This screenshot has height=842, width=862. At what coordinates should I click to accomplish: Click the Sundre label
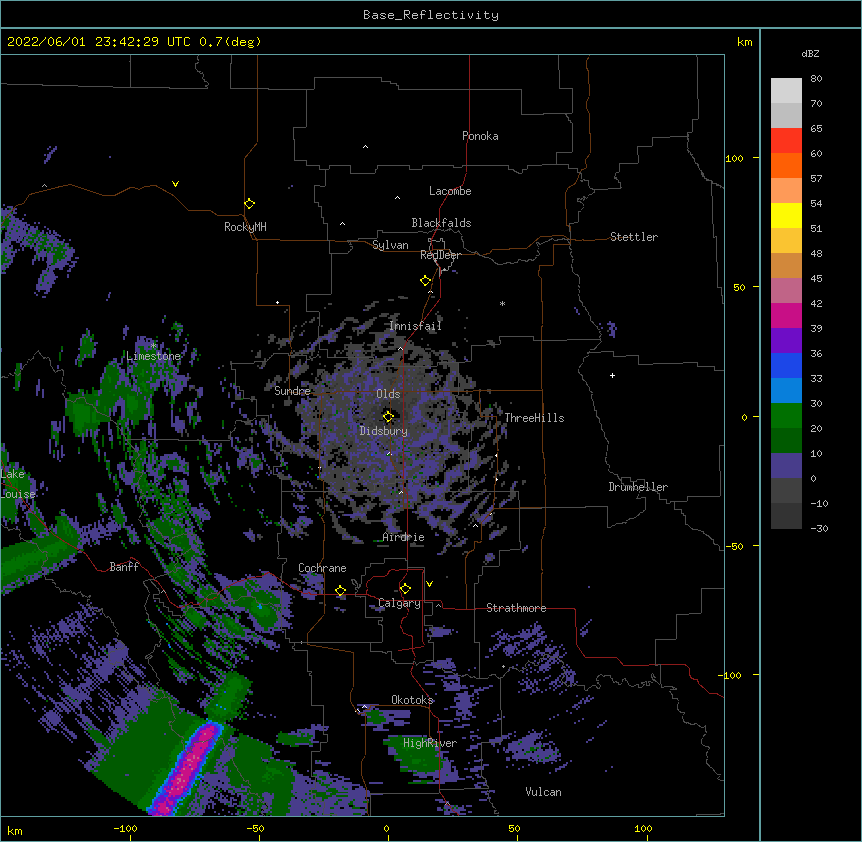292,391
